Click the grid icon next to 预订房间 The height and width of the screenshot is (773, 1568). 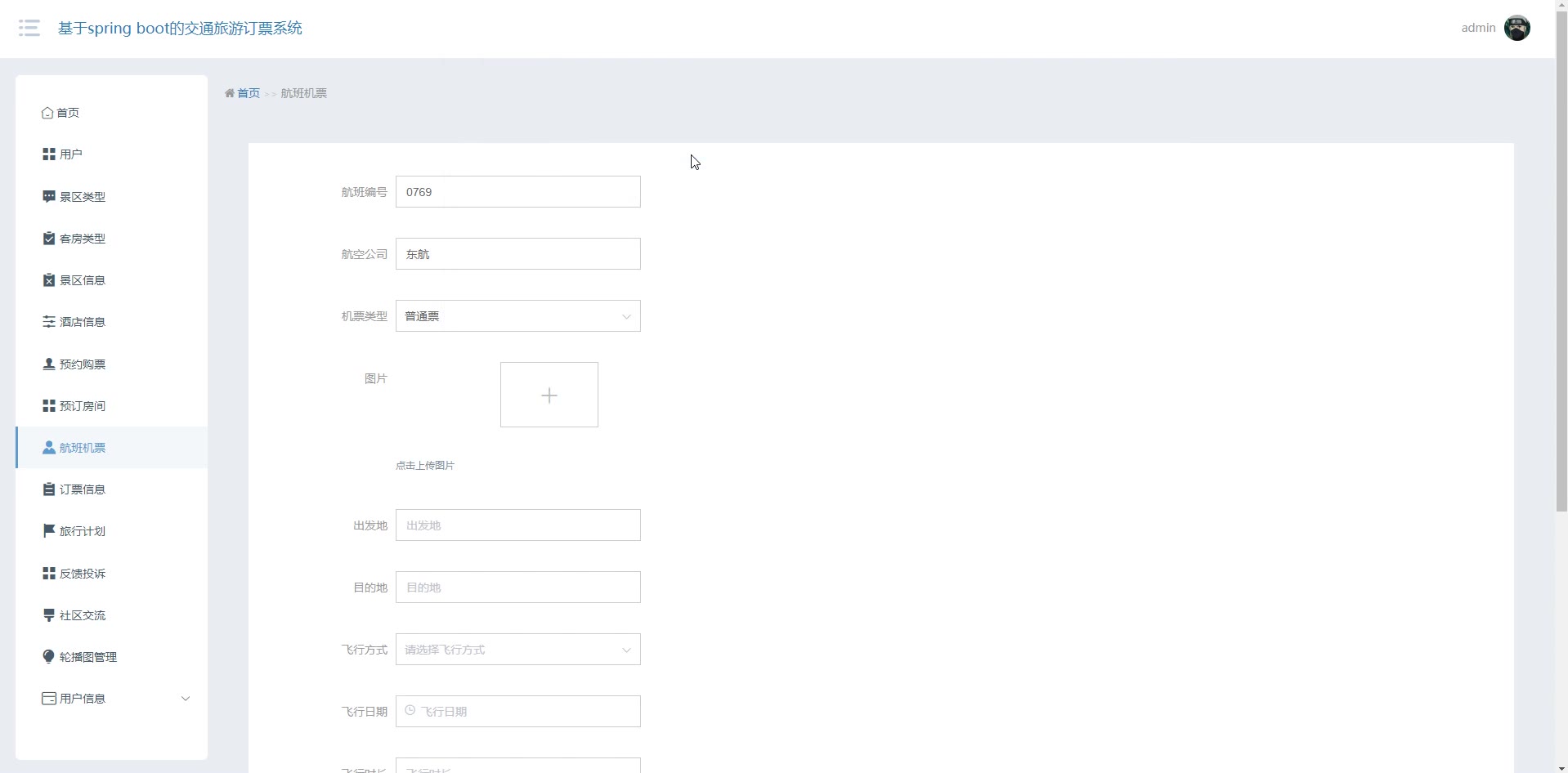coord(49,405)
